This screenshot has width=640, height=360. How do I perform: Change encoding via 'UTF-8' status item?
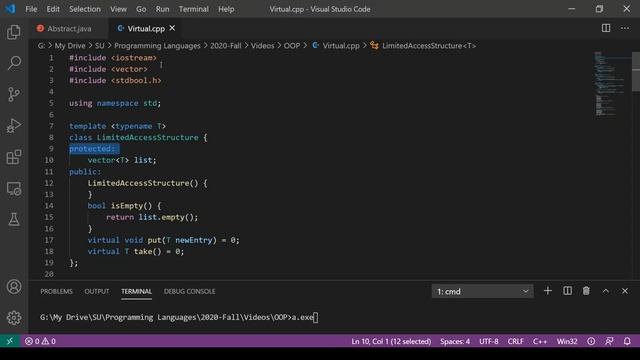pyautogui.click(x=489, y=341)
